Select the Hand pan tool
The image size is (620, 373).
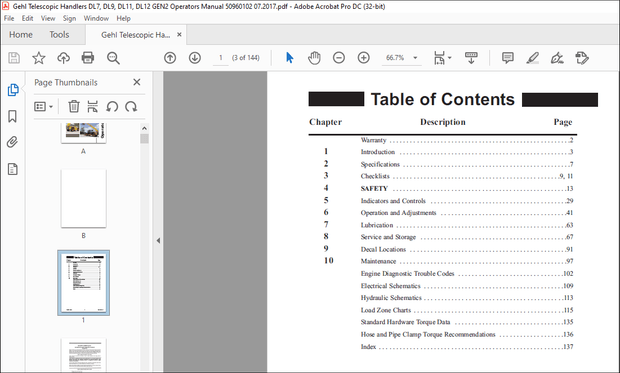314,58
